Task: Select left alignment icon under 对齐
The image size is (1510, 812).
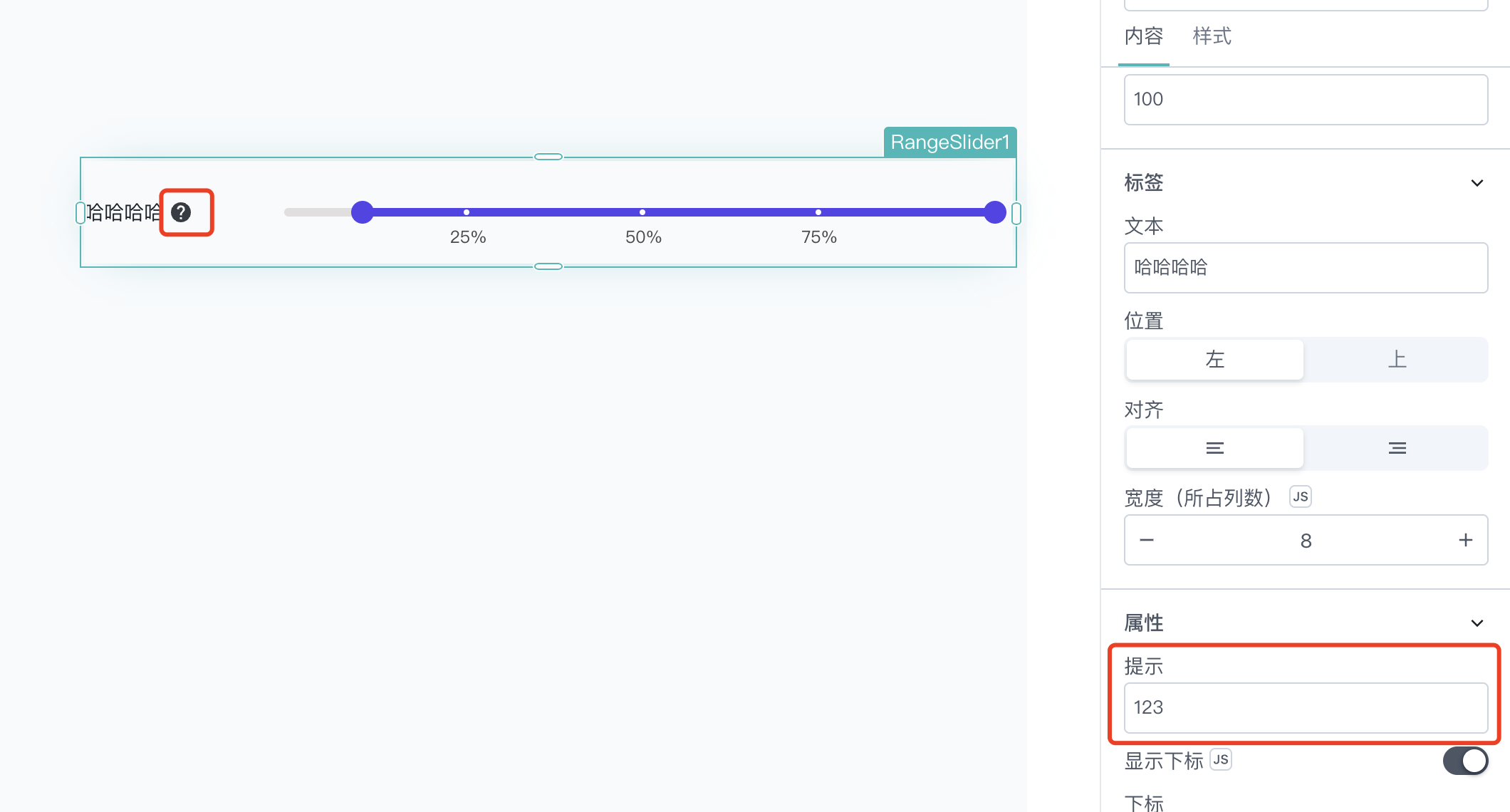Action: [1215, 448]
